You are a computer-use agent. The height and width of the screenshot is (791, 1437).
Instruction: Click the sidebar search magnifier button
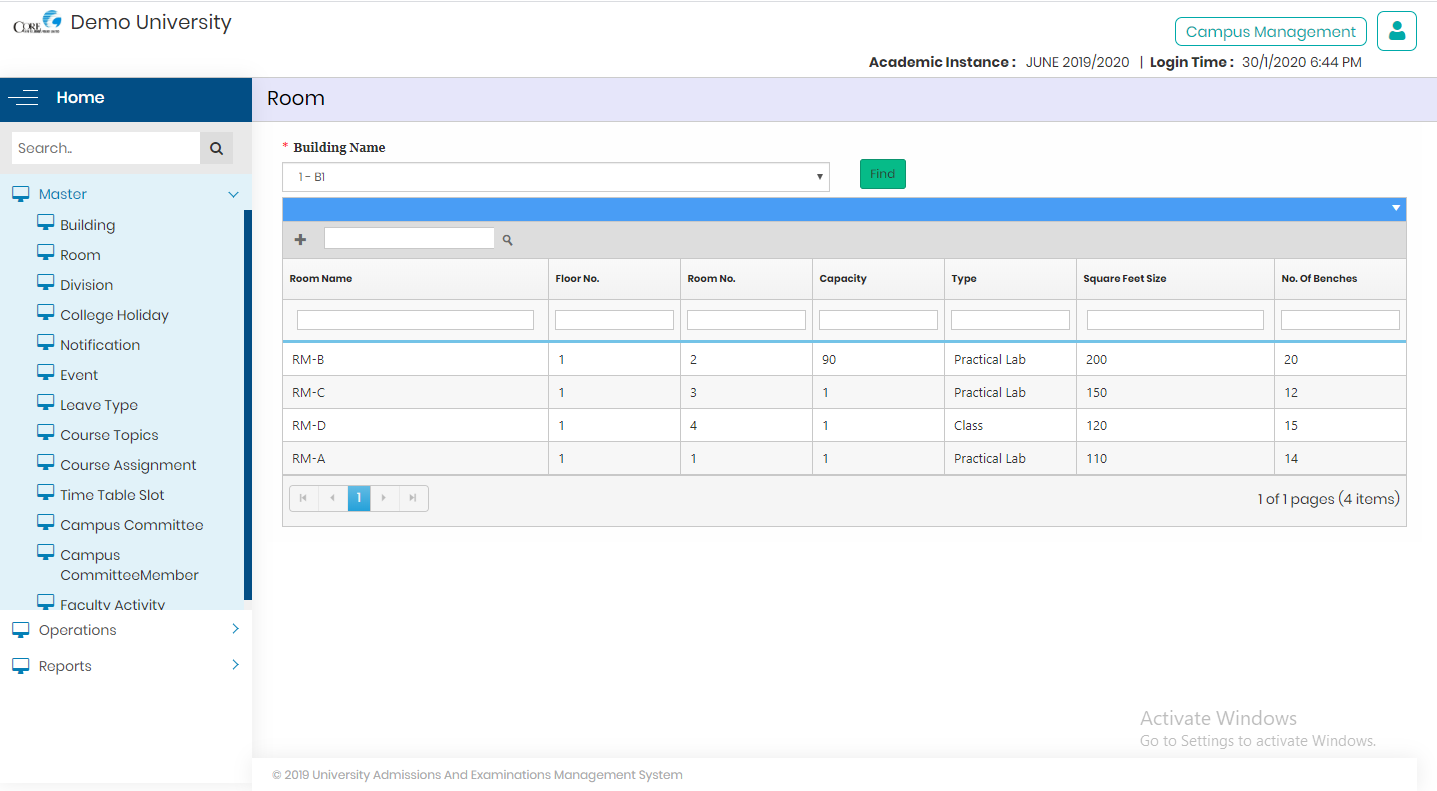(x=216, y=148)
